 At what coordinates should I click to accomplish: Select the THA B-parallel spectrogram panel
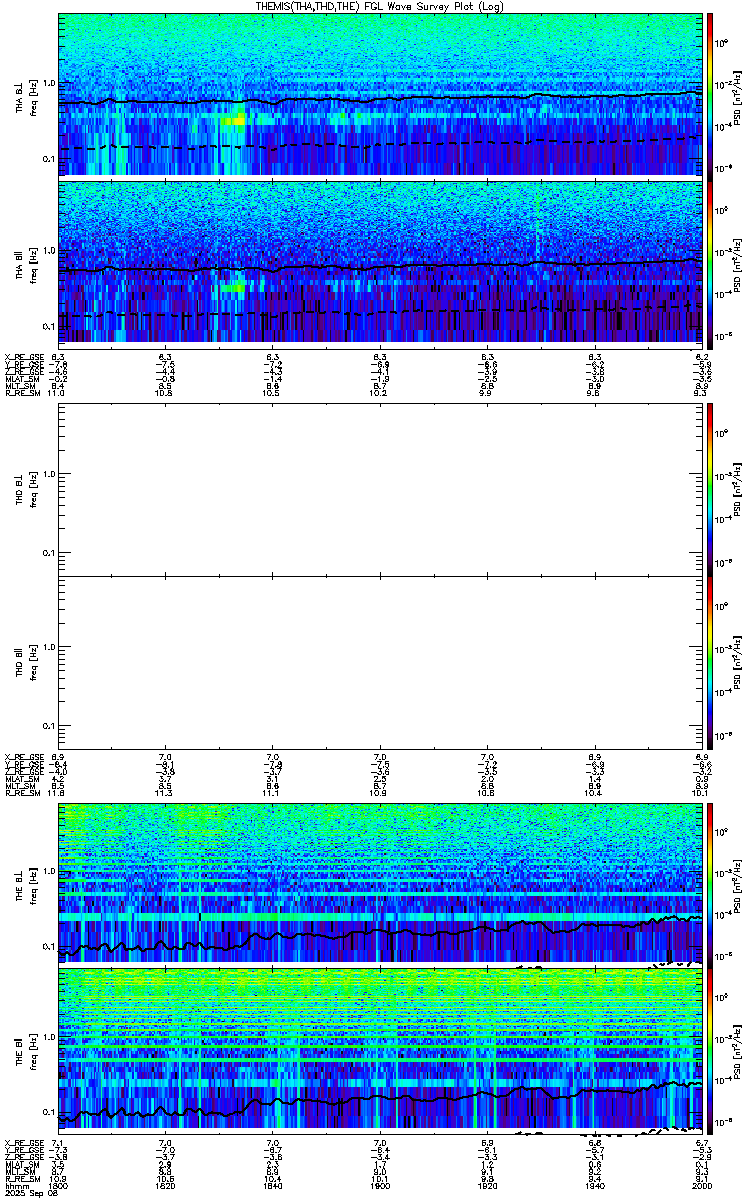click(381, 263)
